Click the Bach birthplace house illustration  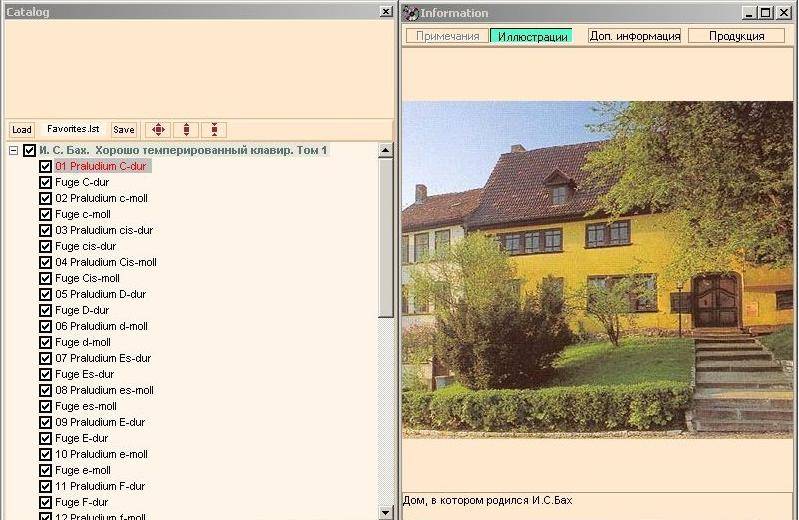pos(597,269)
